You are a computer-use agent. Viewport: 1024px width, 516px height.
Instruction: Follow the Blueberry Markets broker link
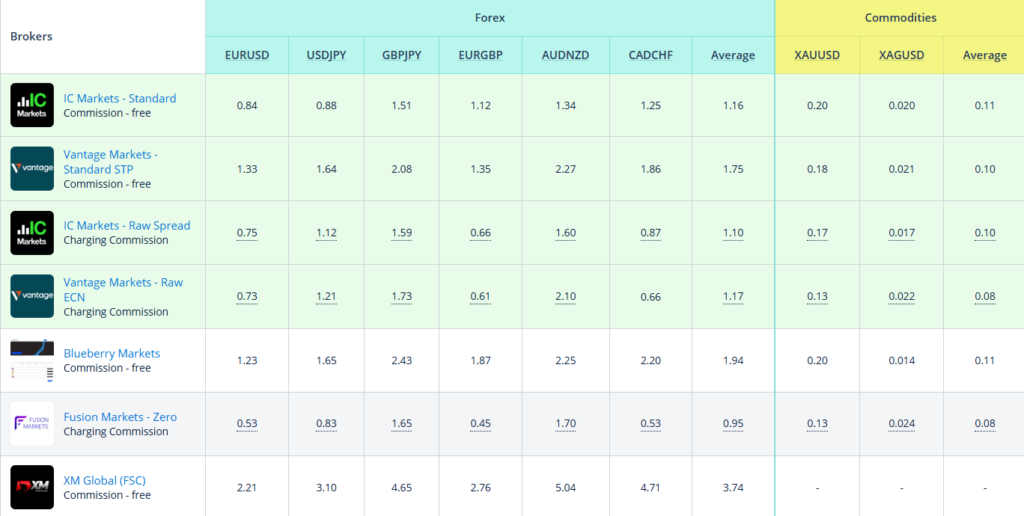tap(112, 353)
